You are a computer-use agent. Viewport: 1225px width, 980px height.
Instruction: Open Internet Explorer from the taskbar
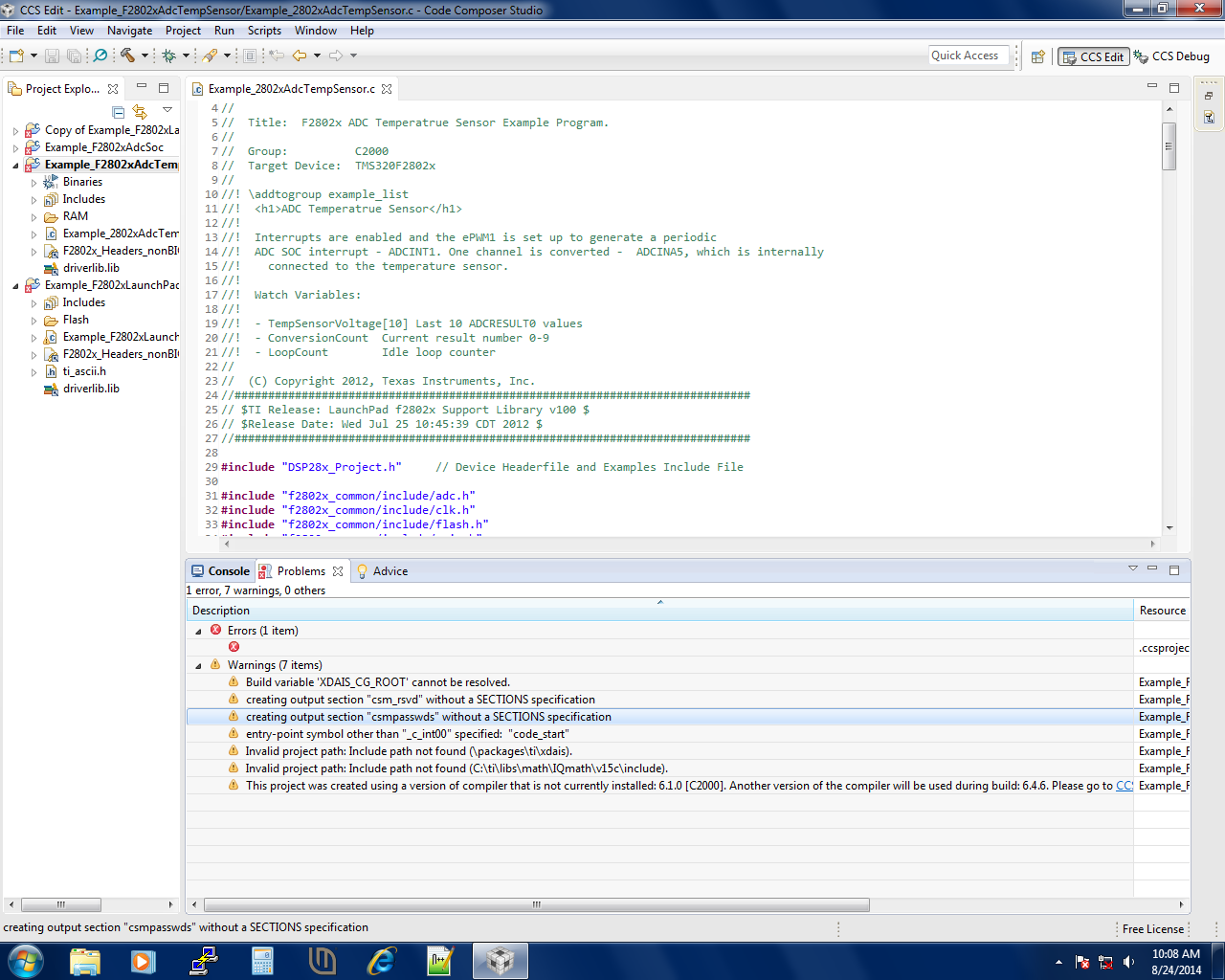click(382, 960)
